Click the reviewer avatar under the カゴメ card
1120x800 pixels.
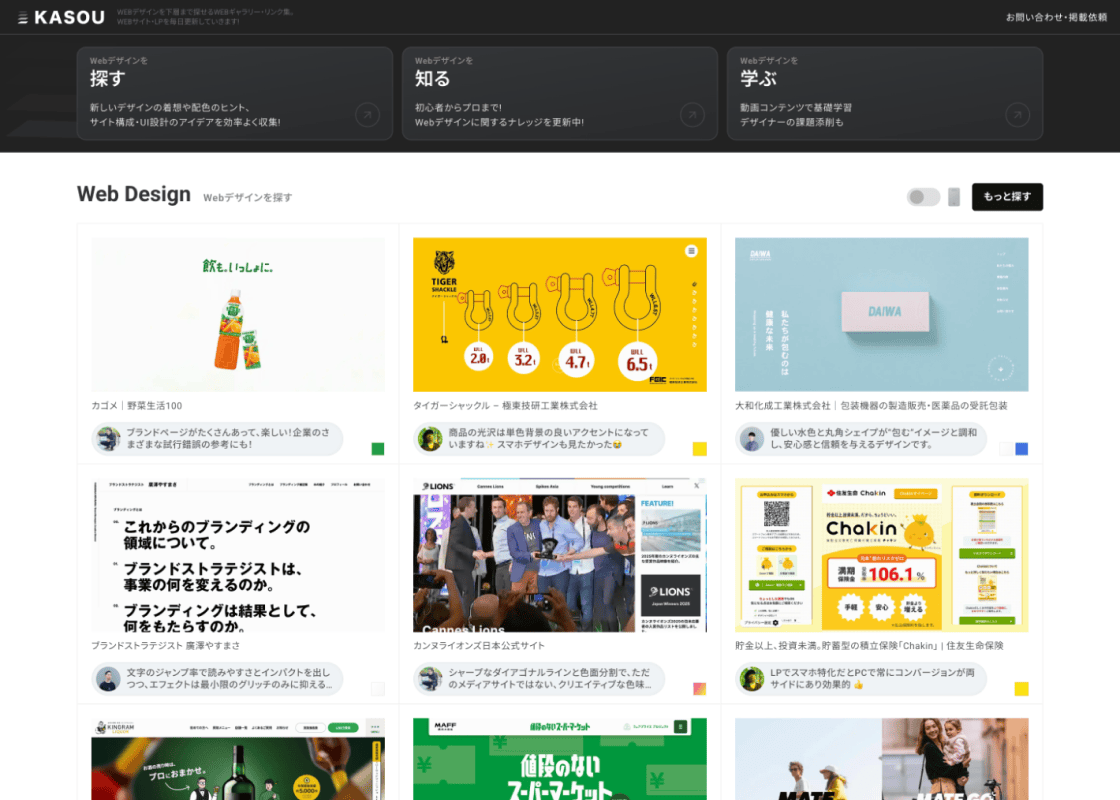coord(108,439)
